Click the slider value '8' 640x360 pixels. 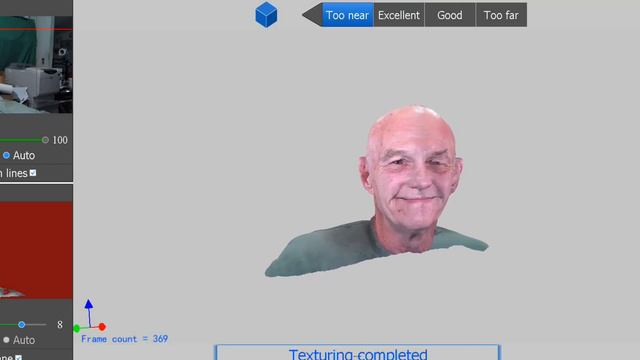[60, 324]
